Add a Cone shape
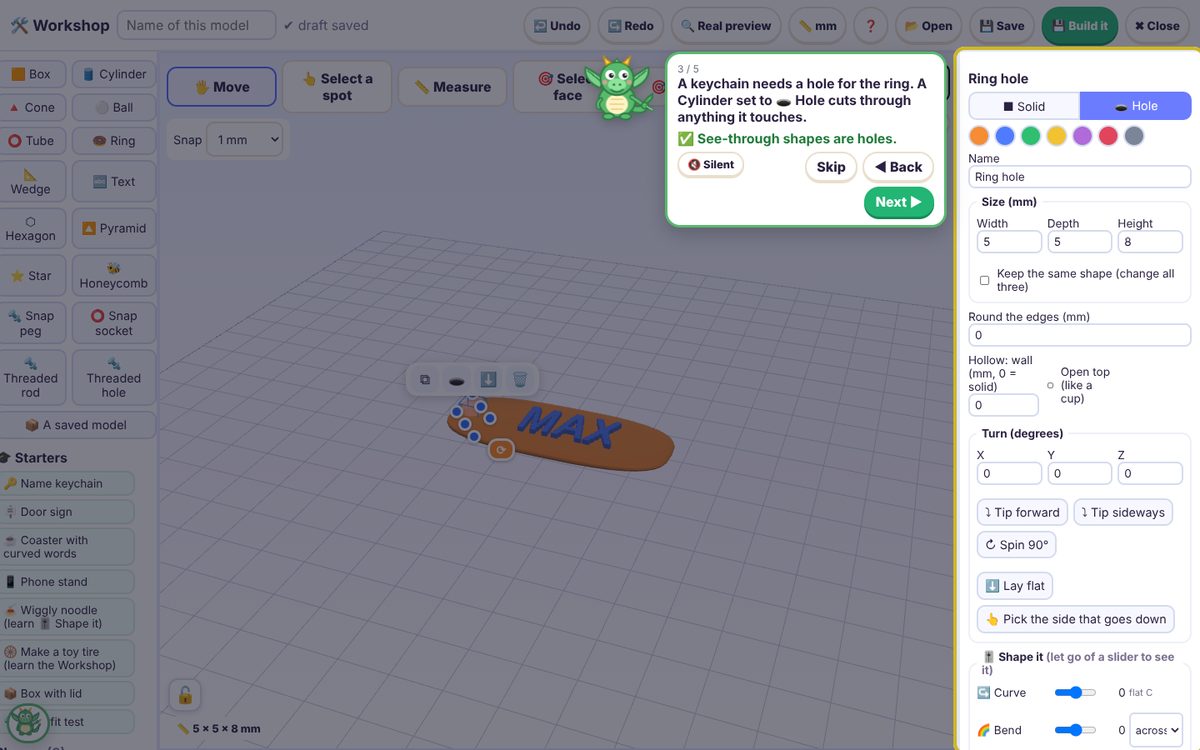1200x750 pixels. [33, 107]
